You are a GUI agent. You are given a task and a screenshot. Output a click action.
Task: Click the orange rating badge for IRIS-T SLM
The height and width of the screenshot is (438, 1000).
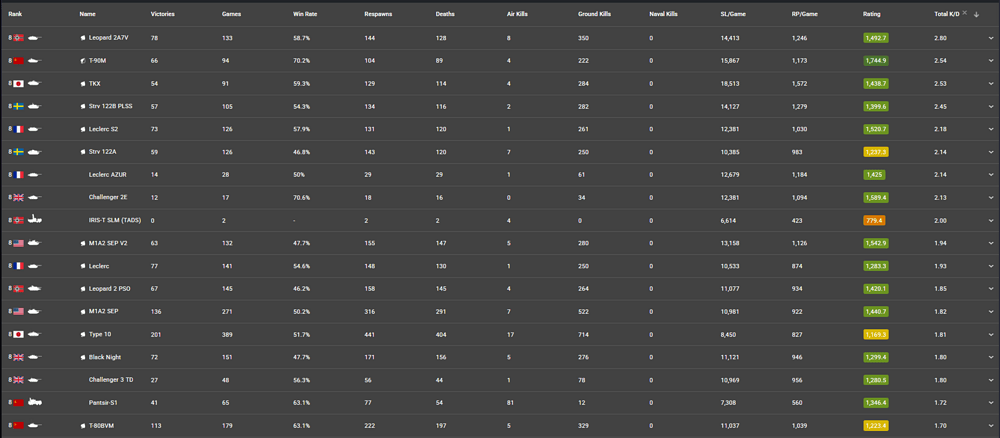point(874,220)
